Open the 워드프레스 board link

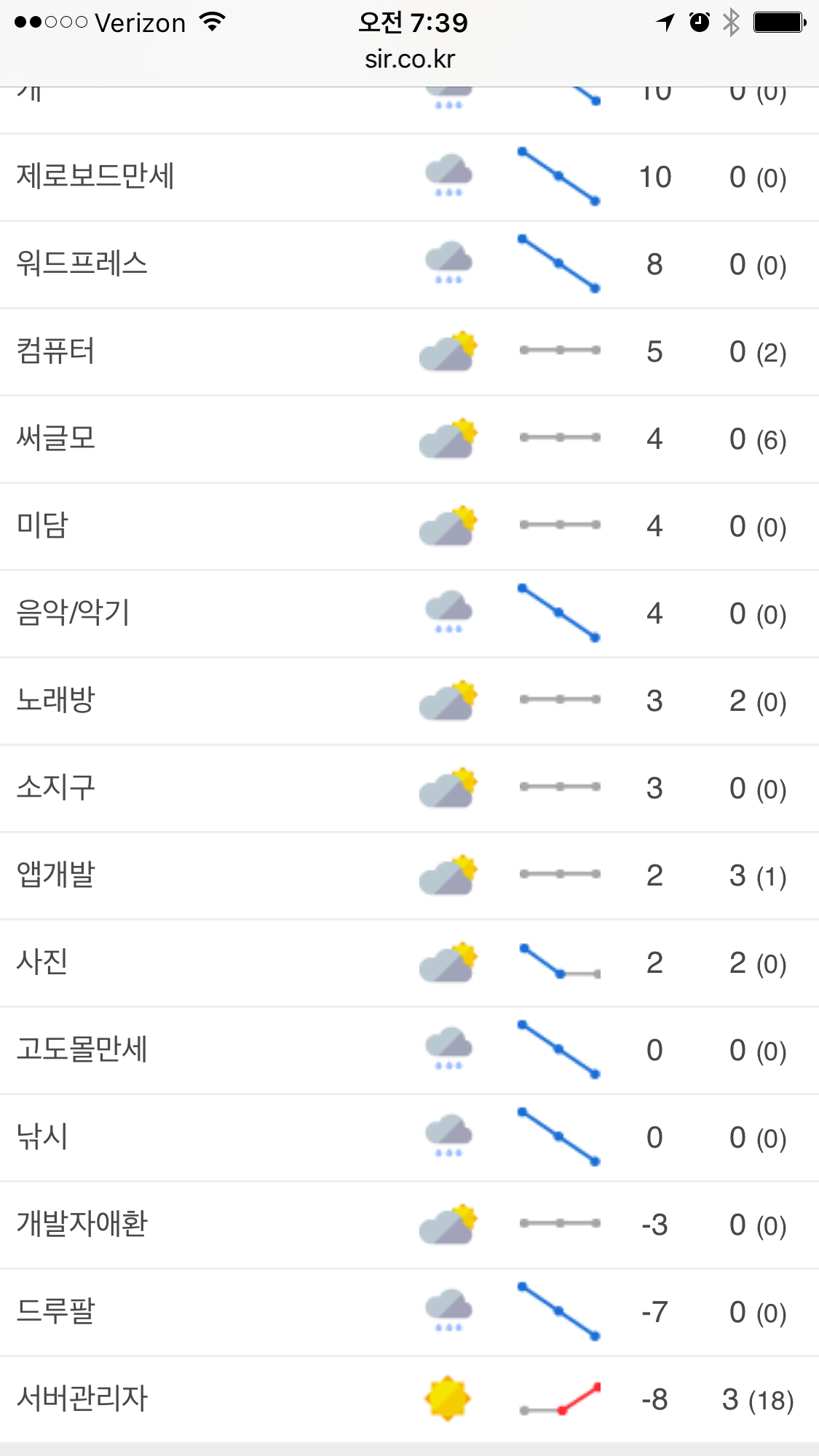tap(82, 263)
